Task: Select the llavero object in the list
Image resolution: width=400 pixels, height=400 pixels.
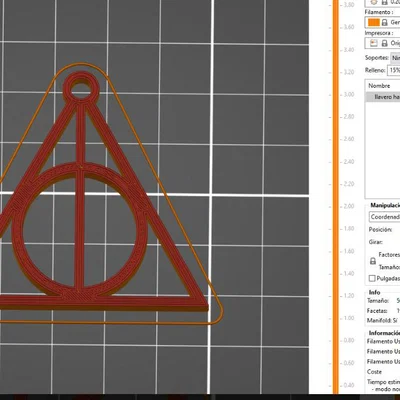Action: (x=383, y=97)
